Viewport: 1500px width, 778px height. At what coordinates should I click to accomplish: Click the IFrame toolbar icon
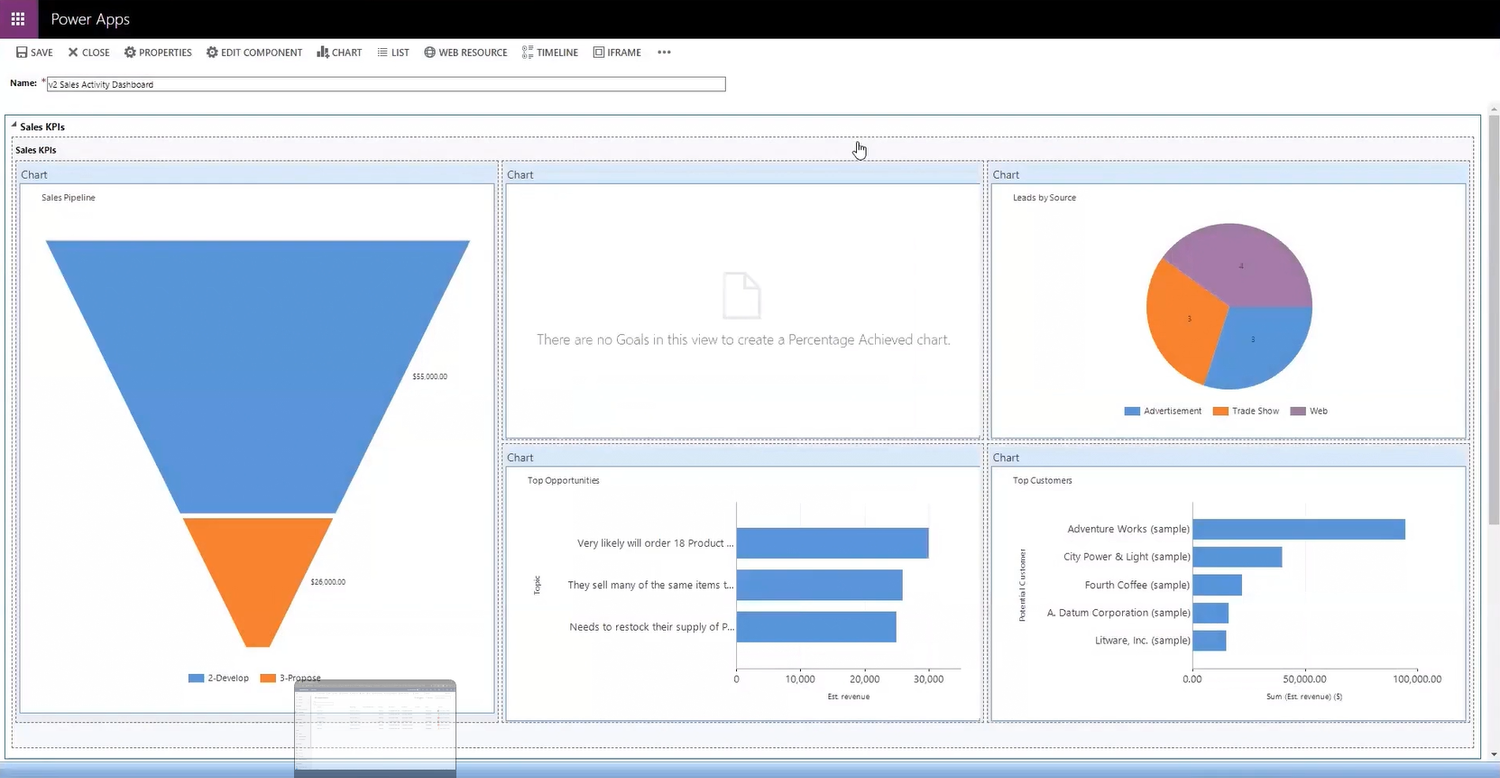[x=598, y=52]
